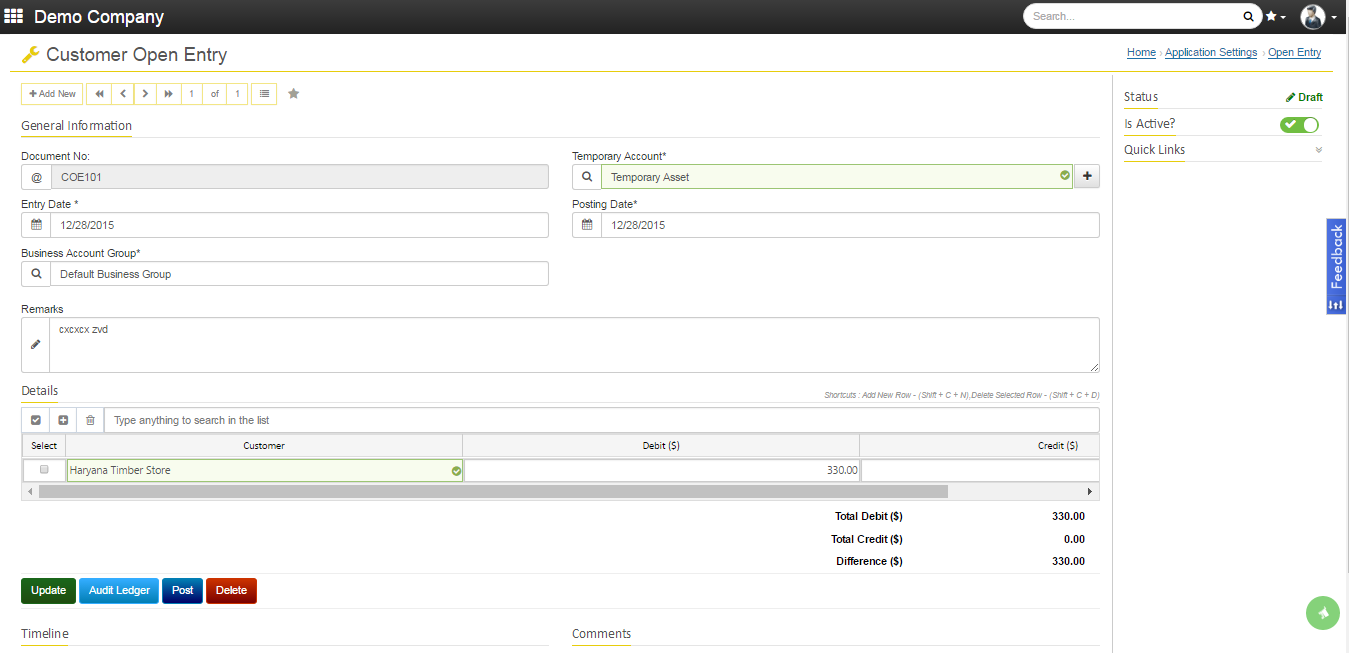1349x653 pixels.
Task: Click the top bar Search field
Action: click(x=1133, y=16)
